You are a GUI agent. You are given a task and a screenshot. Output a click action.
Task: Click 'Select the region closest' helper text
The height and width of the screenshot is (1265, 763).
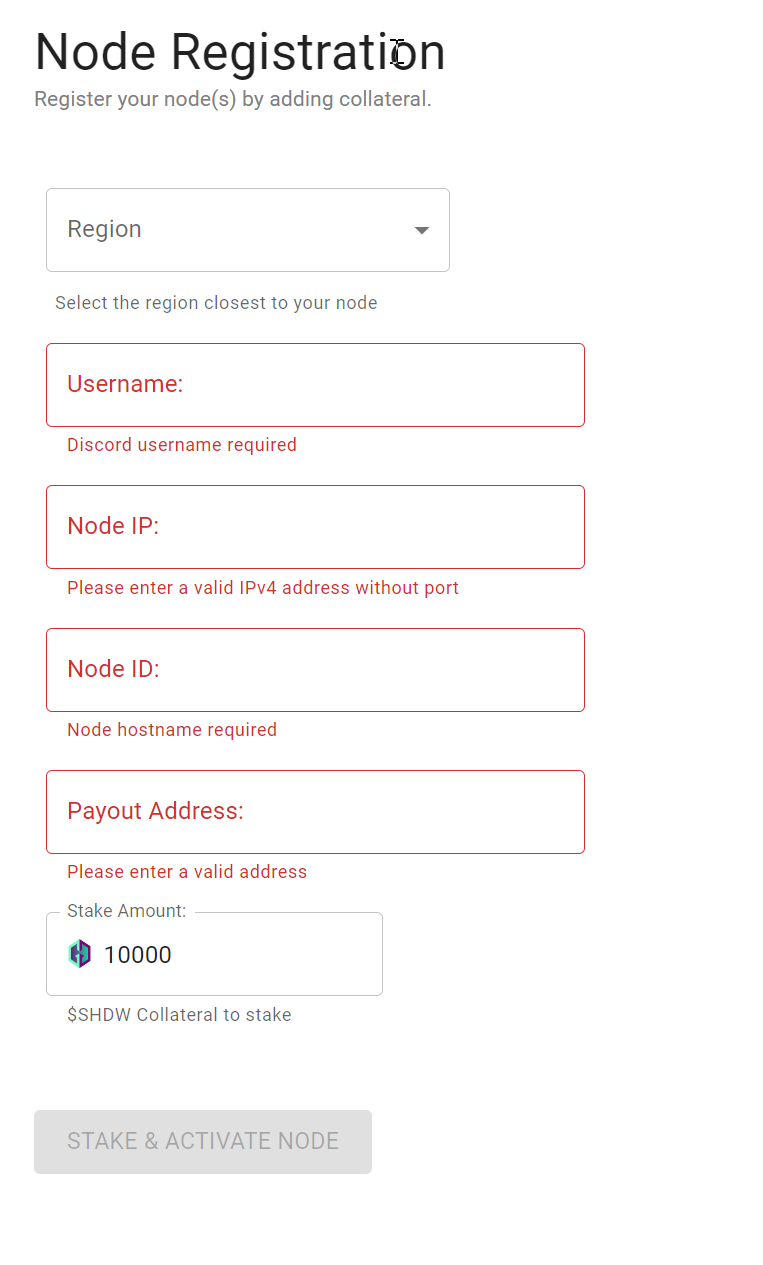(x=216, y=303)
